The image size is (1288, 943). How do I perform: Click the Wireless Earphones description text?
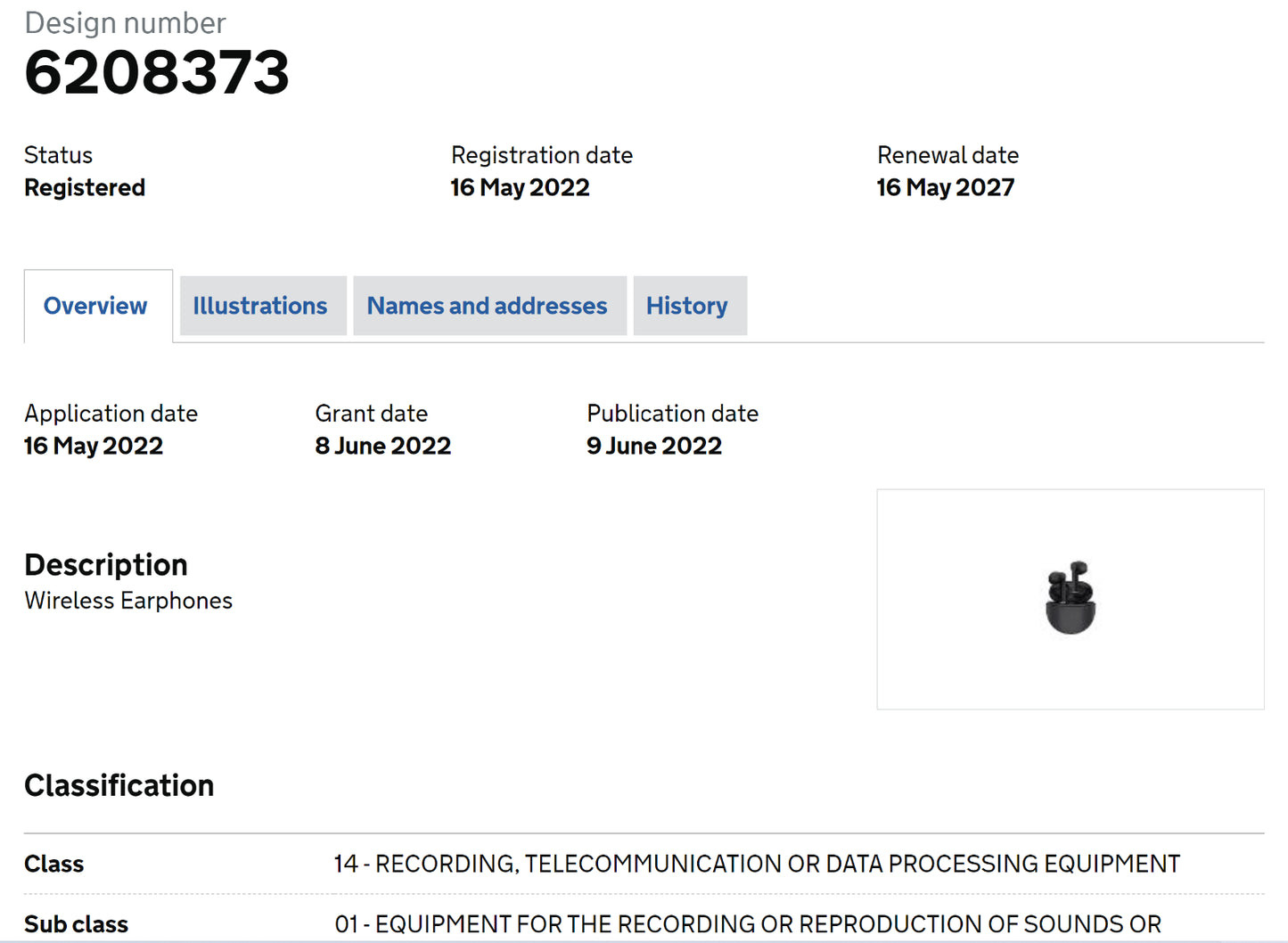pyautogui.click(x=128, y=601)
